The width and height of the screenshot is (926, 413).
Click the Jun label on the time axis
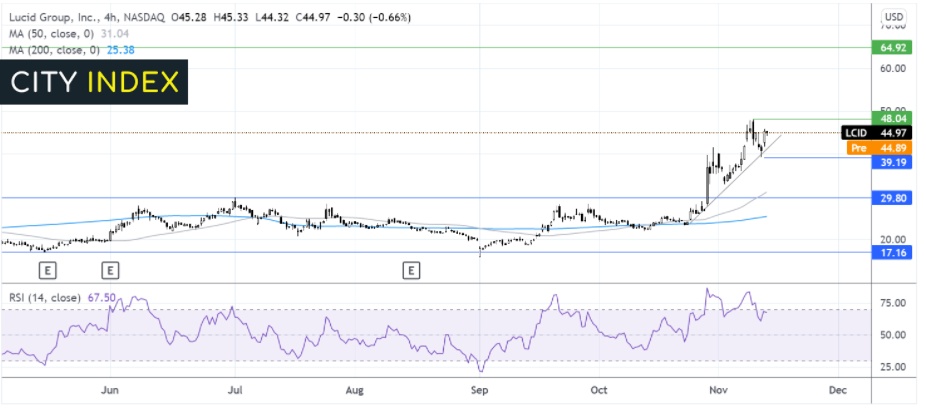click(x=110, y=391)
